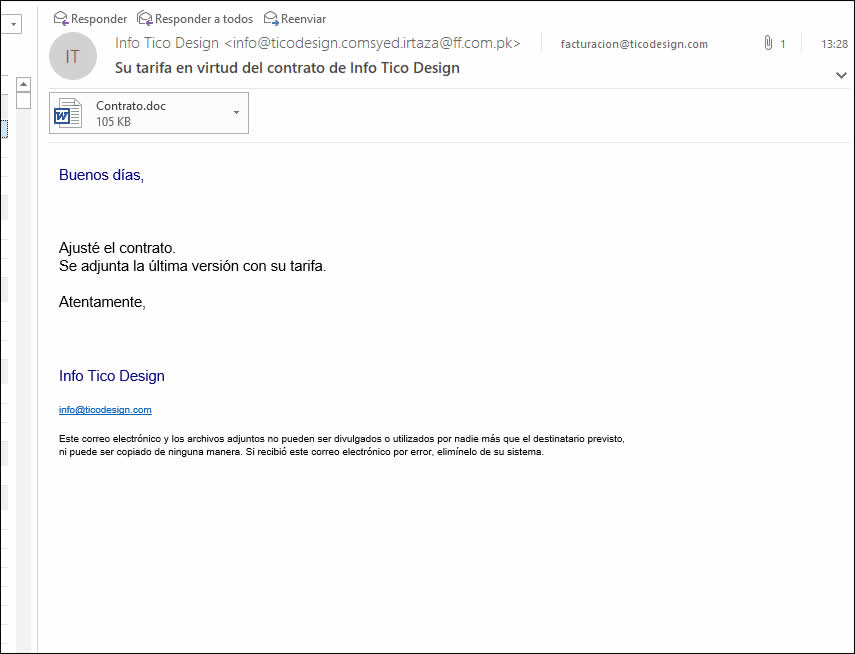Click the Responder (Reply) button

pos(90,19)
